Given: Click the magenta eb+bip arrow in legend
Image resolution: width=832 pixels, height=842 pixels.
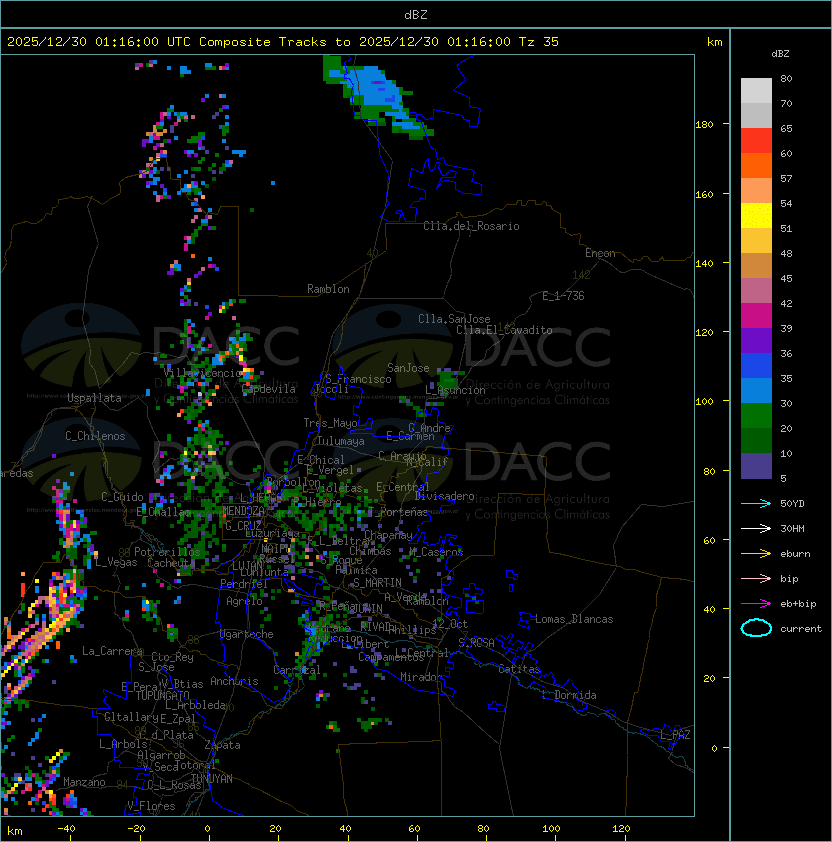Looking at the screenshot, I should pos(756,604).
